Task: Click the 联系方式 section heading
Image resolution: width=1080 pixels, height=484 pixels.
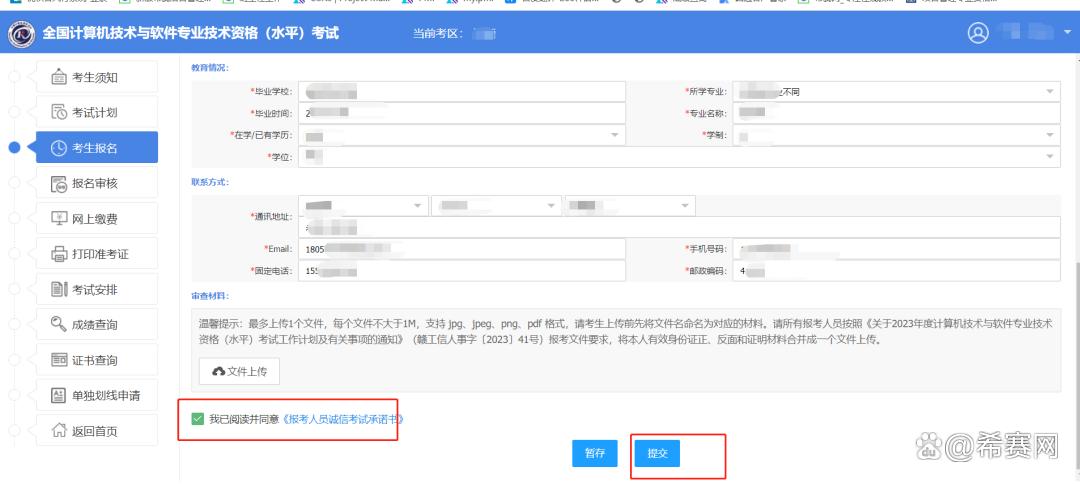Action: (x=209, y=182)
